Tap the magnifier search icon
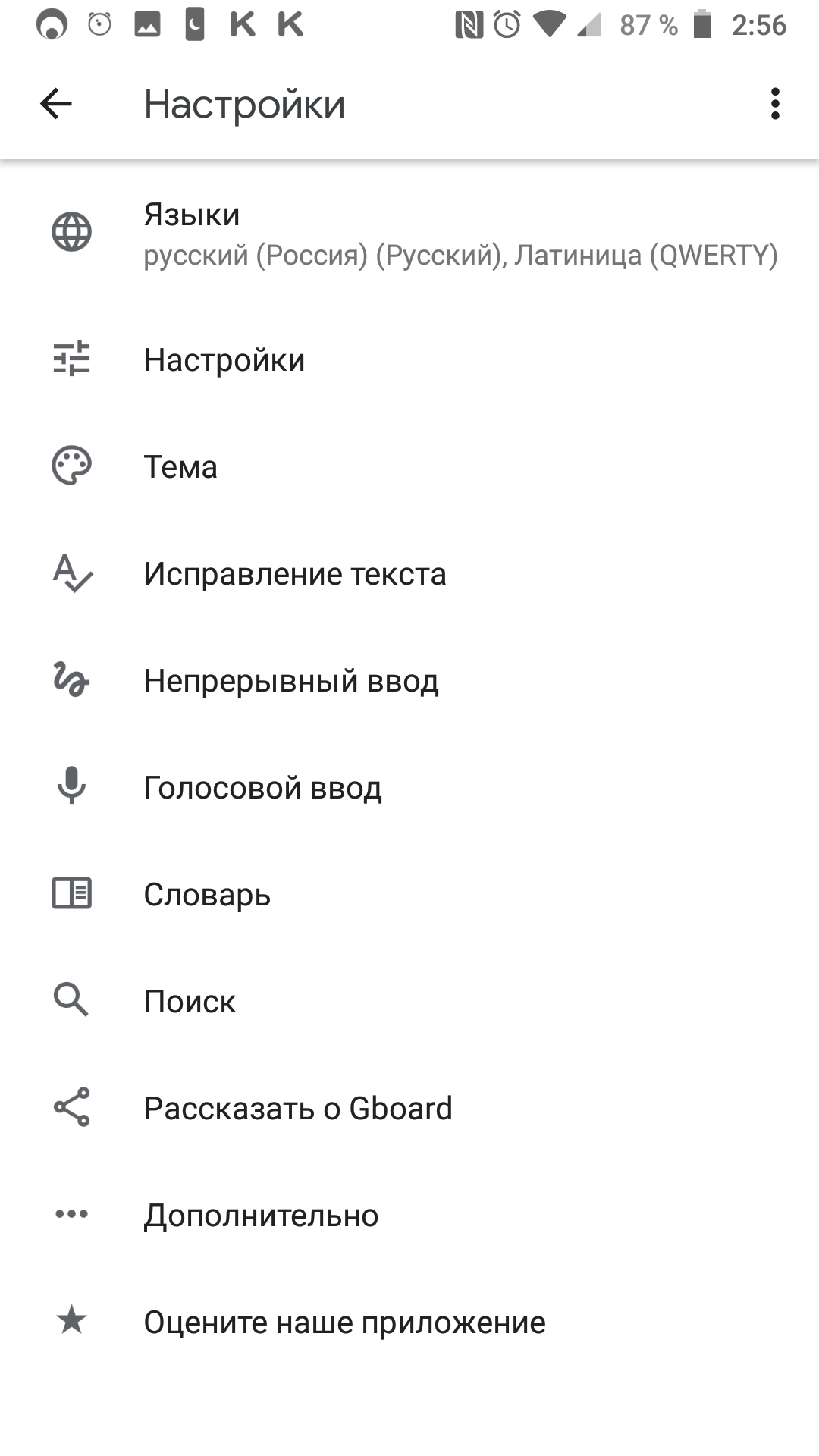The height and width of the screenshot is (1456, 819). coord(71,1000)
